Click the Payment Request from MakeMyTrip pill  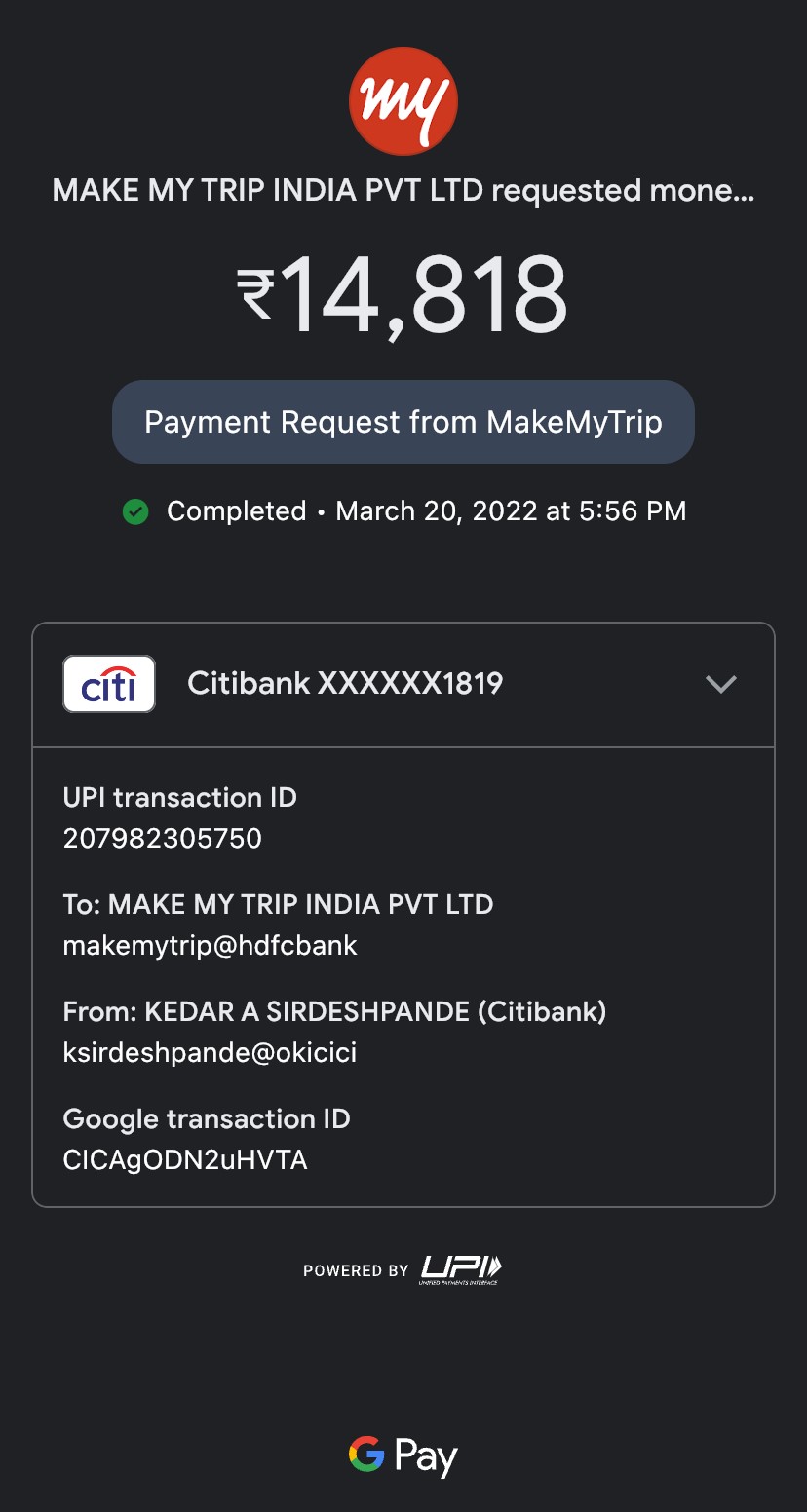pos(403,422)
